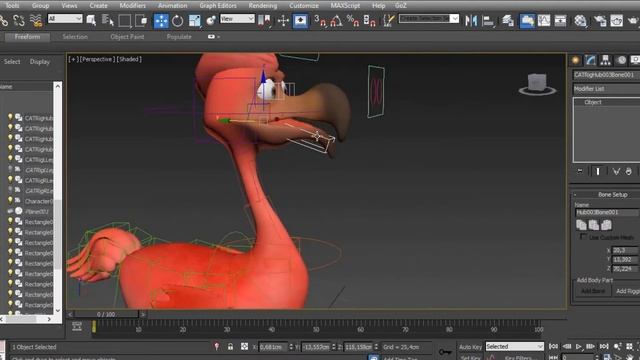Viewport: 640px width, 360px height.
Task: Open viewport Shaded mode label menu
Action: coord(129,59)
